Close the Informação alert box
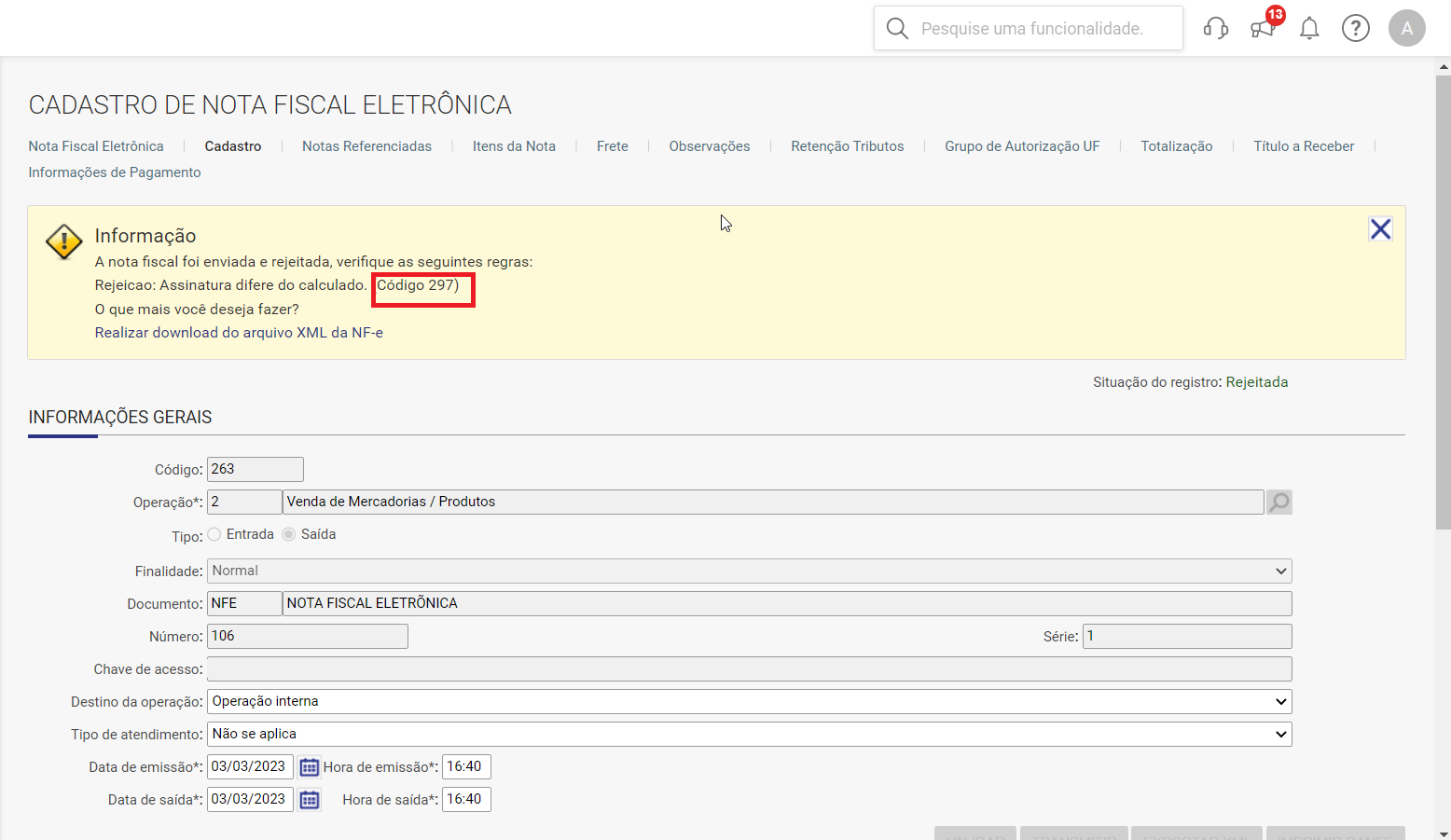Viewport: 1451px width, 840px height. coord(1381,228)
